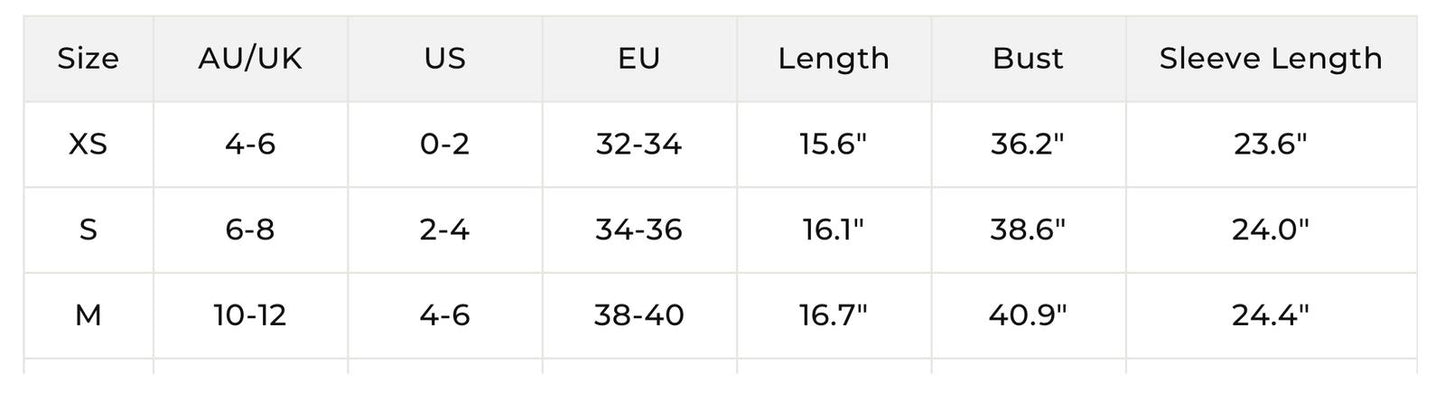Click the S size row label

88,231
